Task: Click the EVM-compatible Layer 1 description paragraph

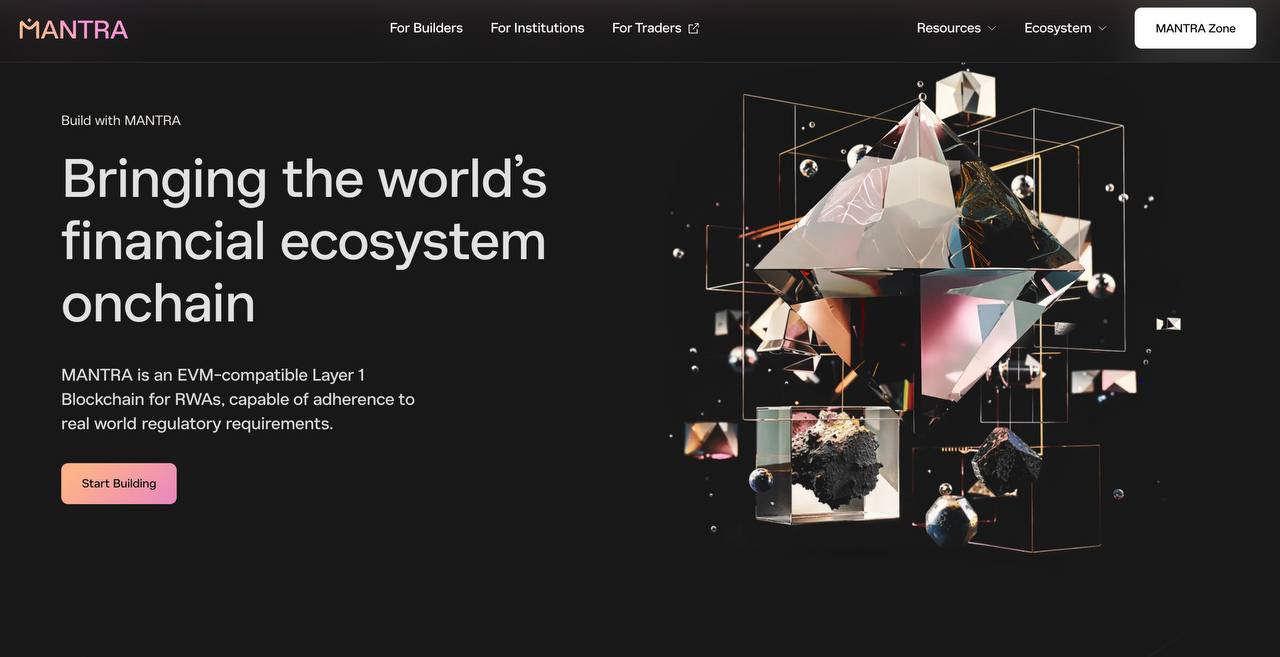Action: point(238,399)
